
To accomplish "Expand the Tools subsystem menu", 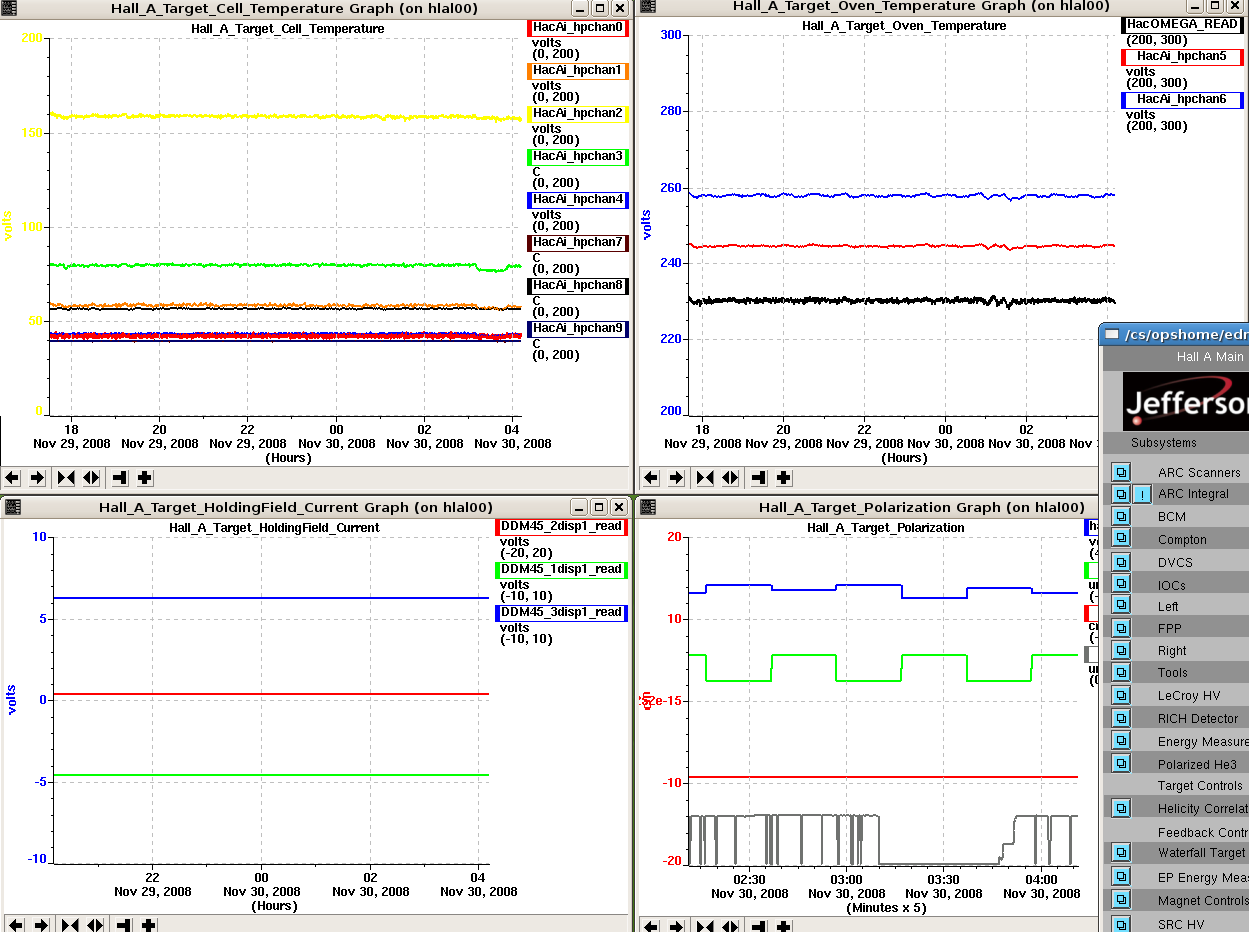I will click(1121, 673).
